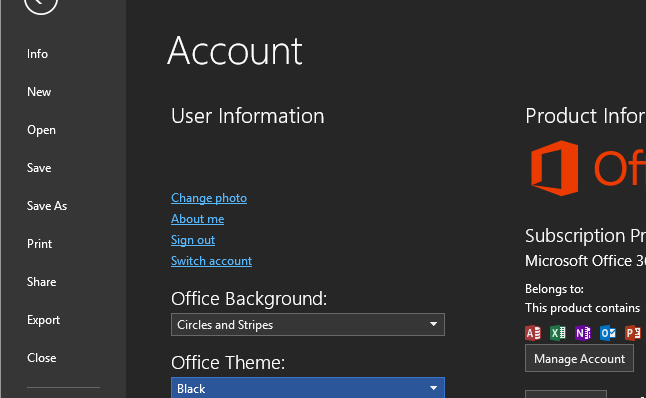
Task: Open the Share page
Action: pyautogui.click(x=42, y=282)
